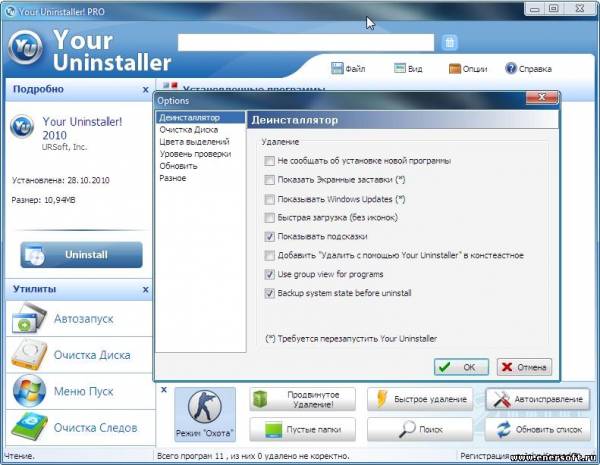Open the Очистка Диска utility
The image size is (600, 465).
[79, 355]
